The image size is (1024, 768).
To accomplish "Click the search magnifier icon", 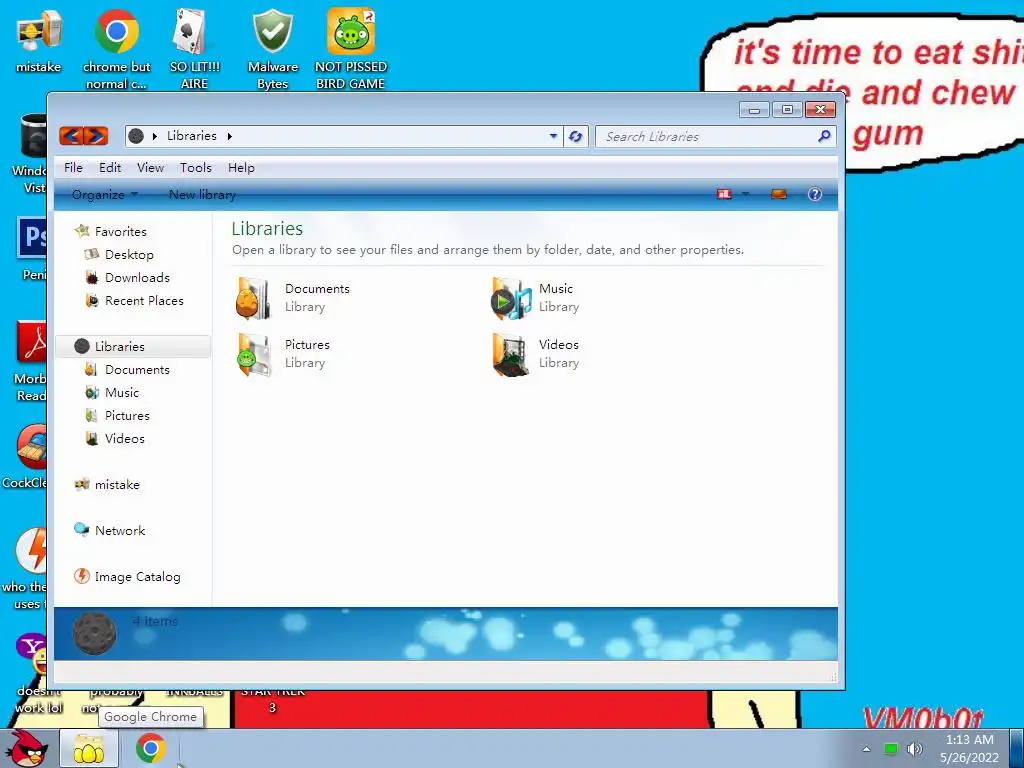I will (824, 136).
